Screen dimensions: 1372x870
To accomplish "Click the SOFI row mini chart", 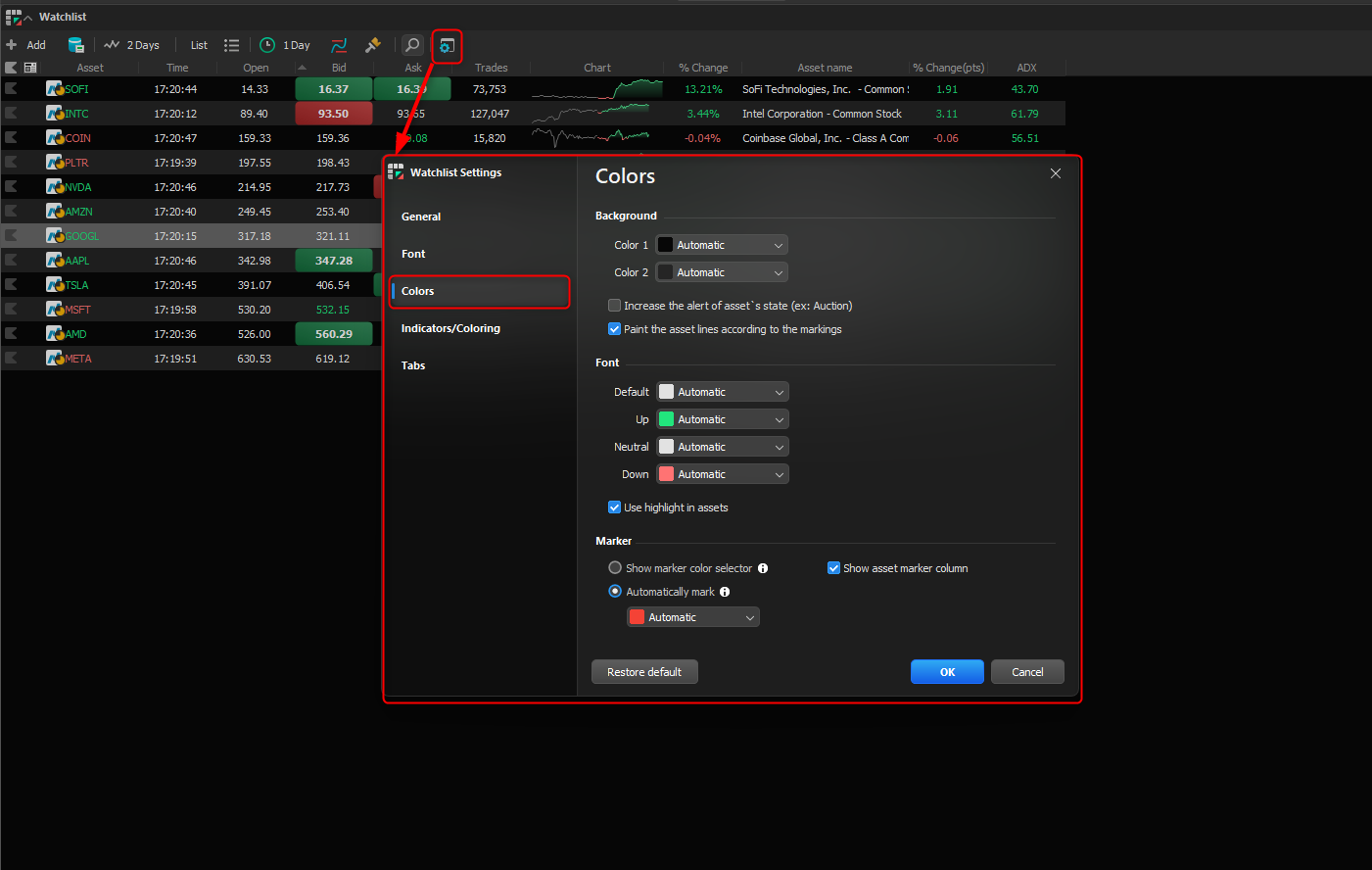I will 597,89.
